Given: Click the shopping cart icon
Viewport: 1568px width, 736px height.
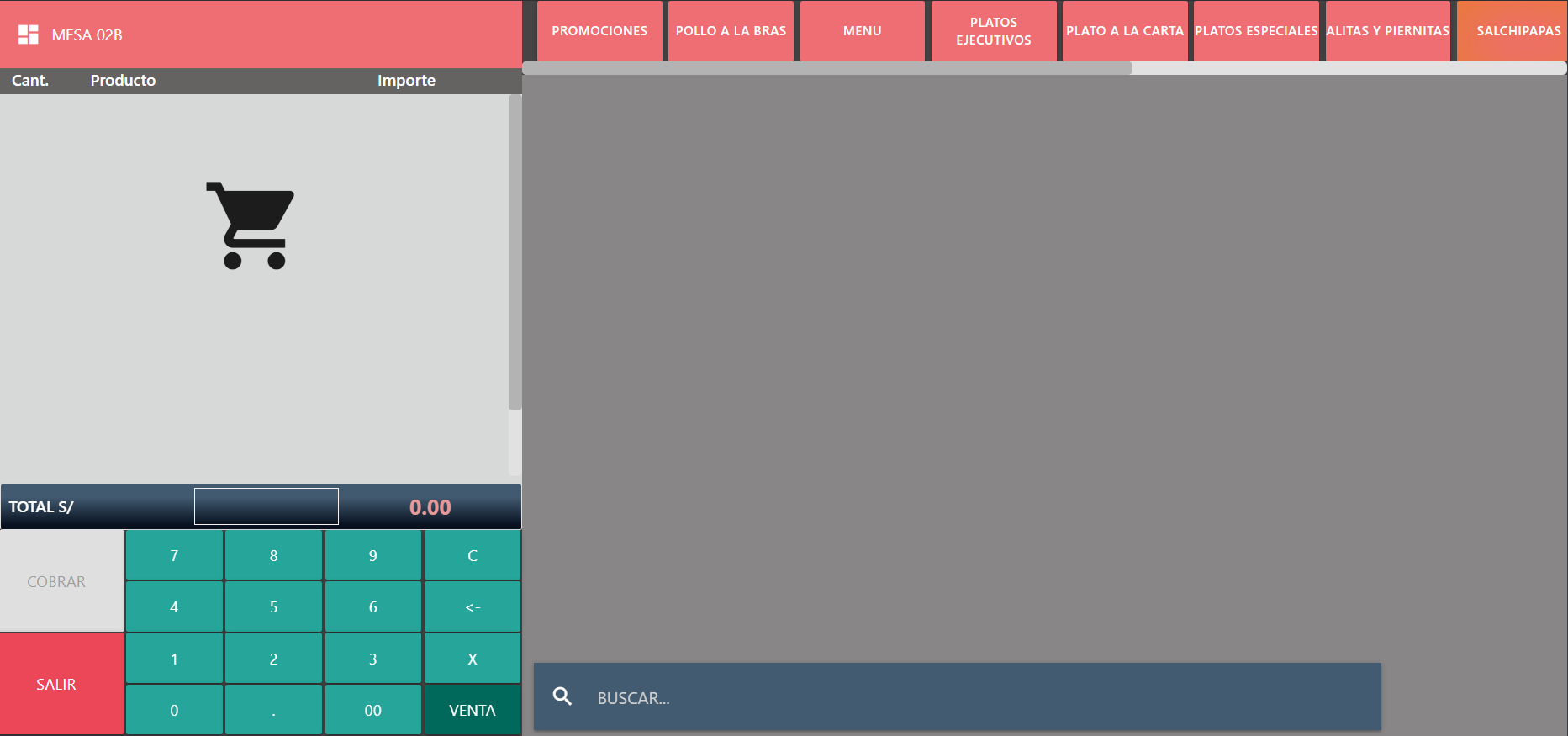Looking at the screenshot, I should pos(251,225).
